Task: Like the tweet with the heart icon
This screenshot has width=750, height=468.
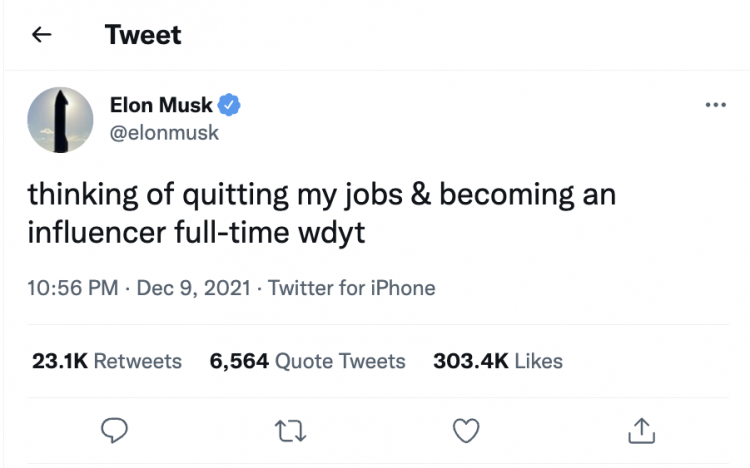Action: 466,430
